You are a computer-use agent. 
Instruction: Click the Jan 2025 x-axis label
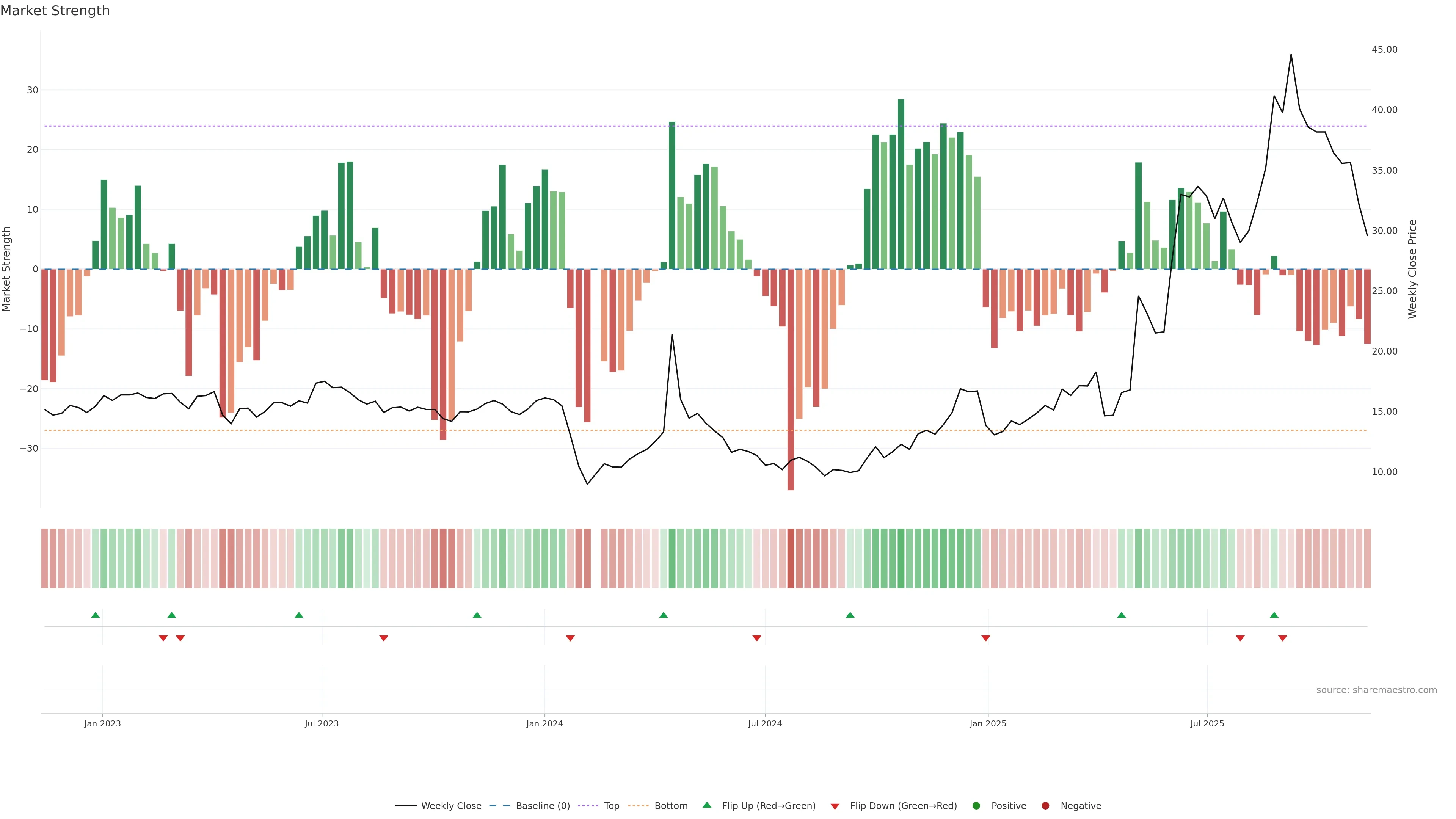pos(987,723)
